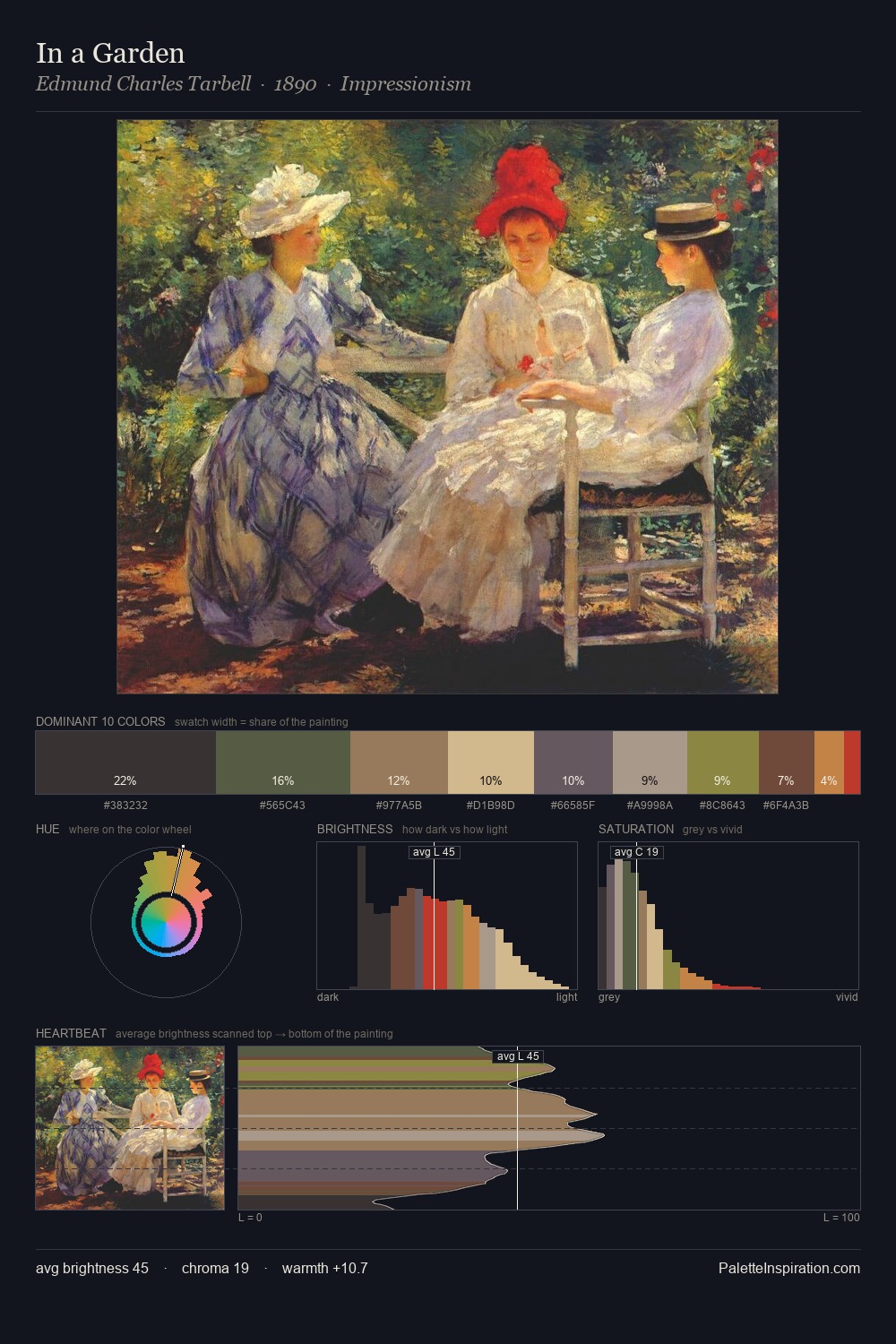
Task: Click the dark swatch labeled 22%
Action: point(125,762)
